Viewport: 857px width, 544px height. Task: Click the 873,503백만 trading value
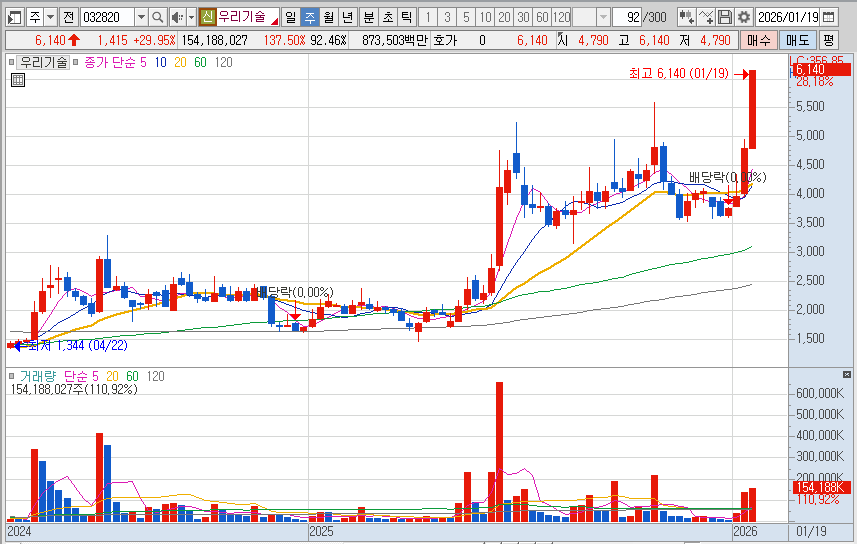[x=395, y=40]
